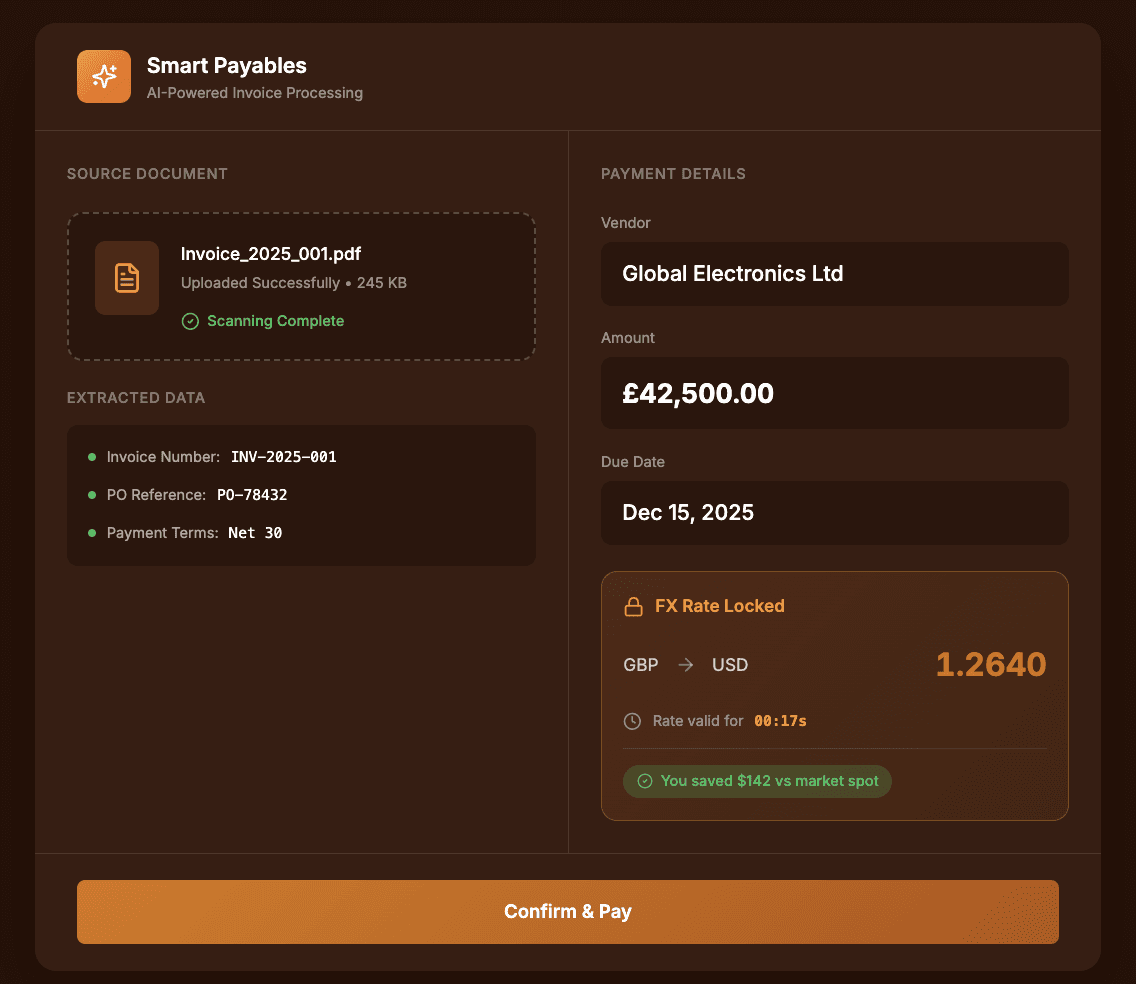Click the locked exchange rate 1.2640
Image resolution: width=1136 pixels, height=984 pixels.
click(990, 665)
